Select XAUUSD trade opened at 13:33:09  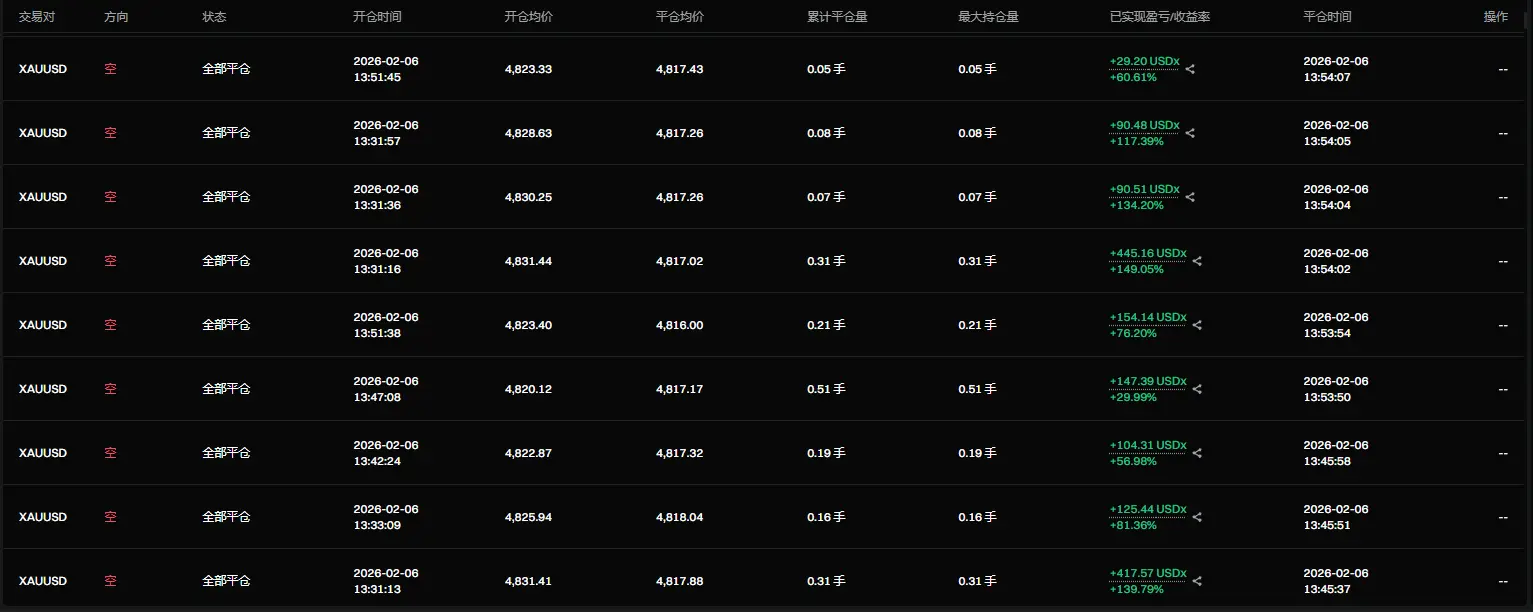43,517
